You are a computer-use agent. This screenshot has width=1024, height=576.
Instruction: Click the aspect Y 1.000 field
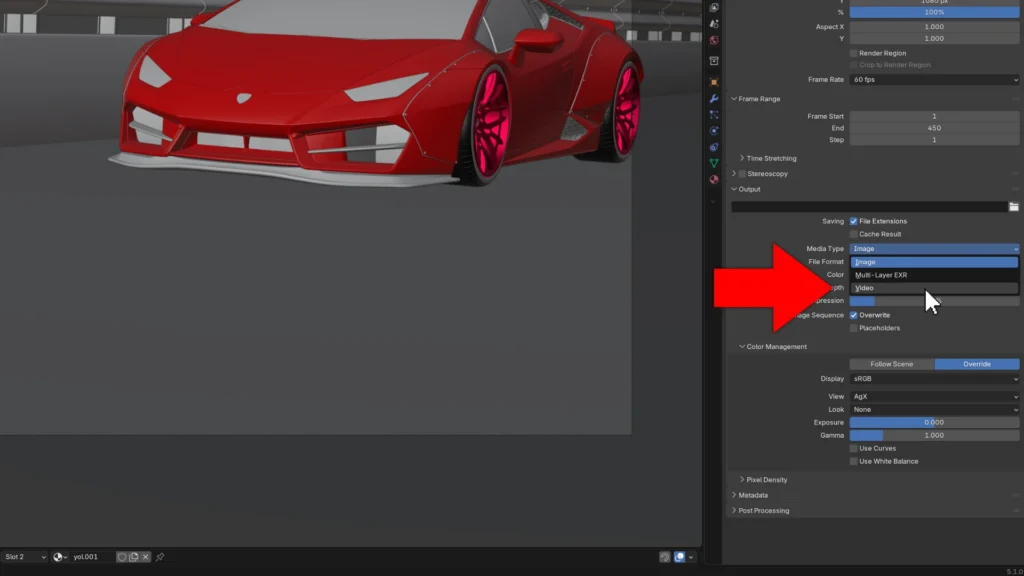click(934, 39)
